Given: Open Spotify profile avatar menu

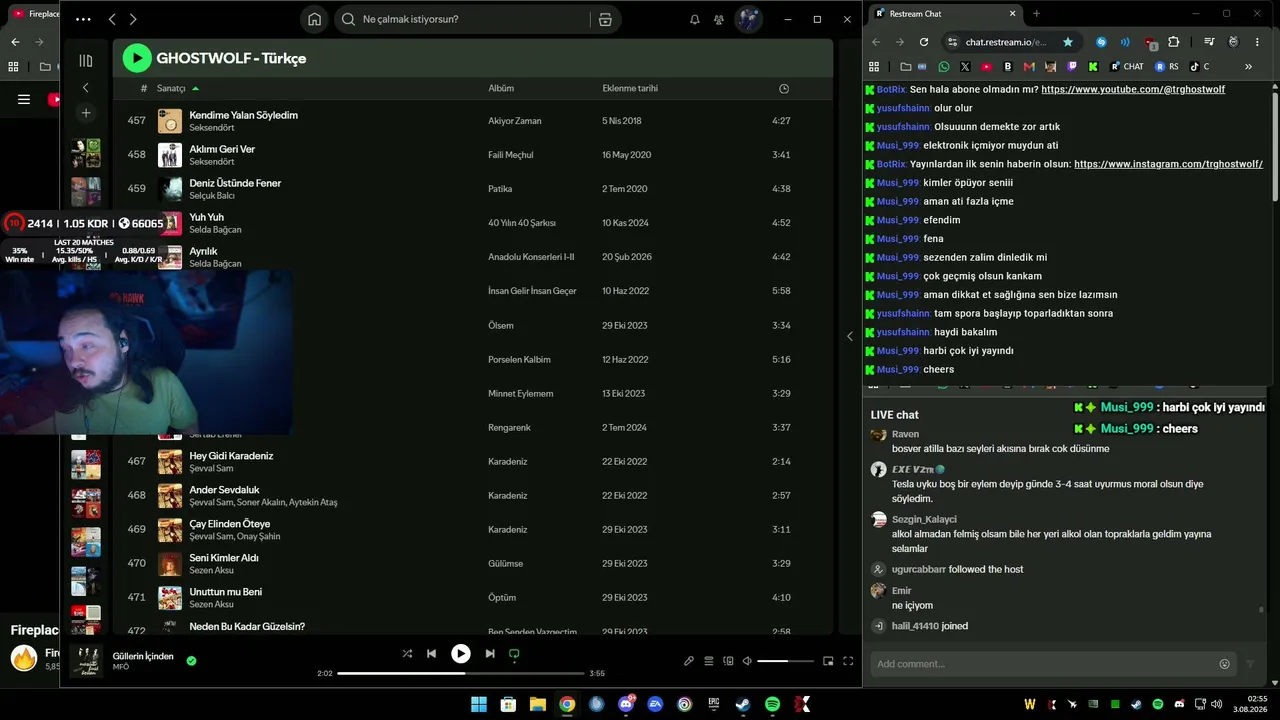Looking at the screenshot, I should pos(749,19).
